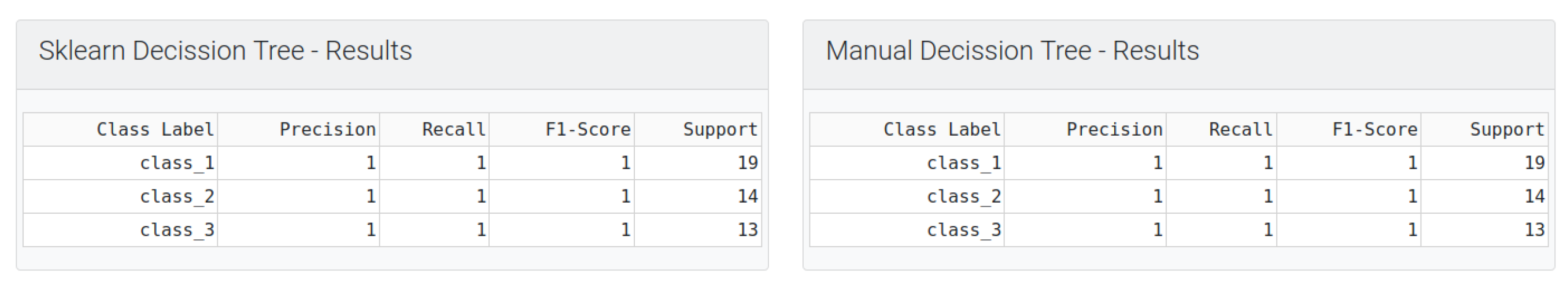The image size is (1568, 282).
Task: Click support value 13 in Sklearn table
Action: tap(747, 230)
